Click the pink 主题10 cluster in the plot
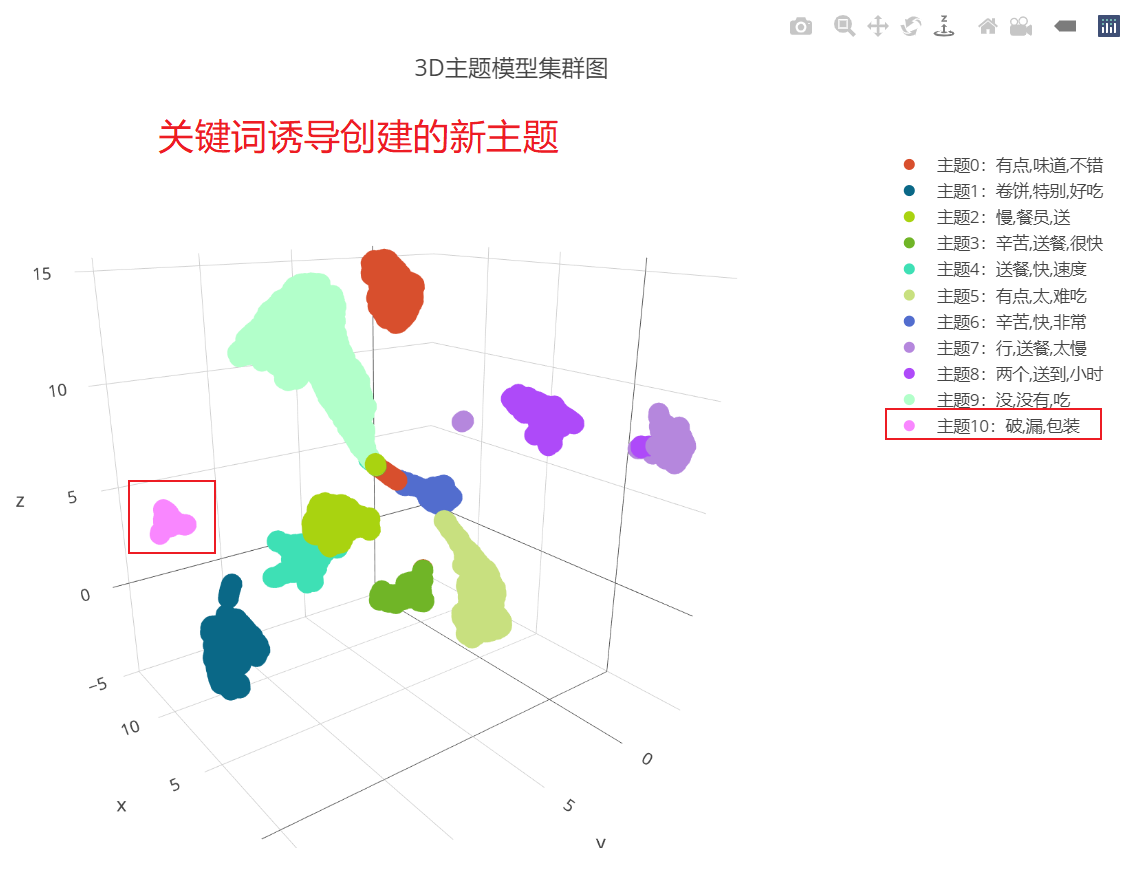 170,522
